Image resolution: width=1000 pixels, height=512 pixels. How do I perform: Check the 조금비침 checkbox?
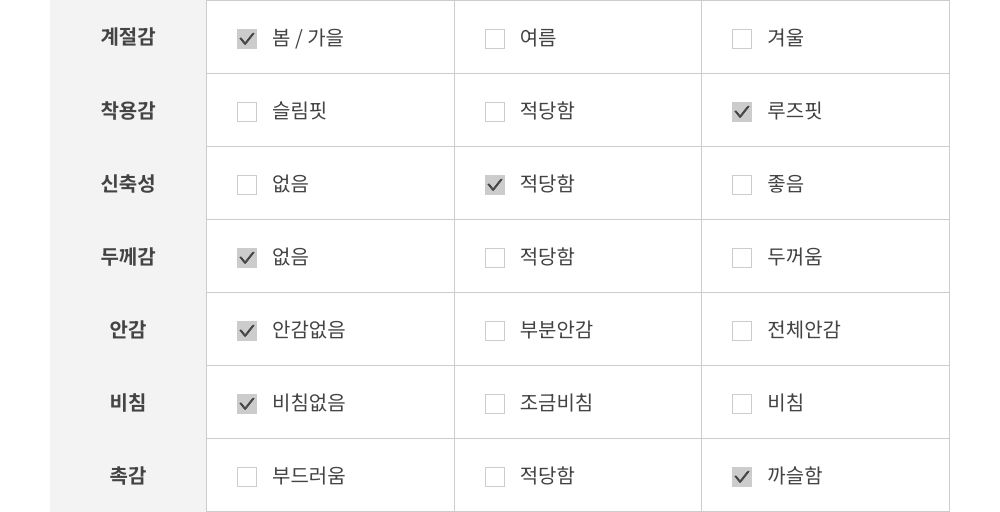click(495, 404)
